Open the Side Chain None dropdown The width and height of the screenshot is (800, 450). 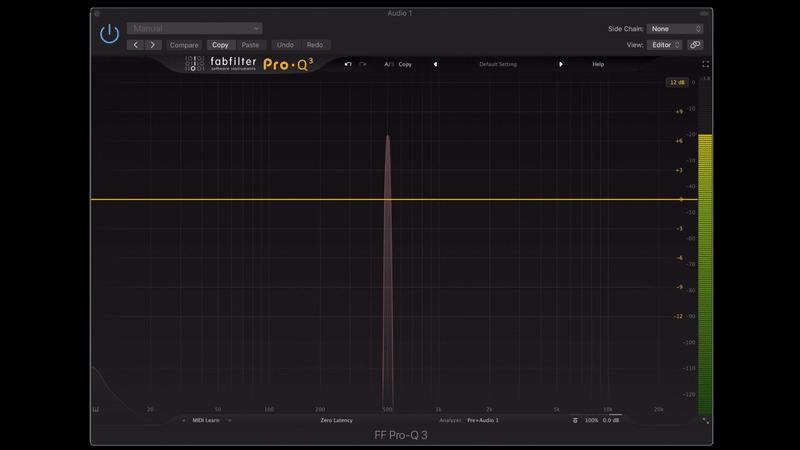coord(675,29)
